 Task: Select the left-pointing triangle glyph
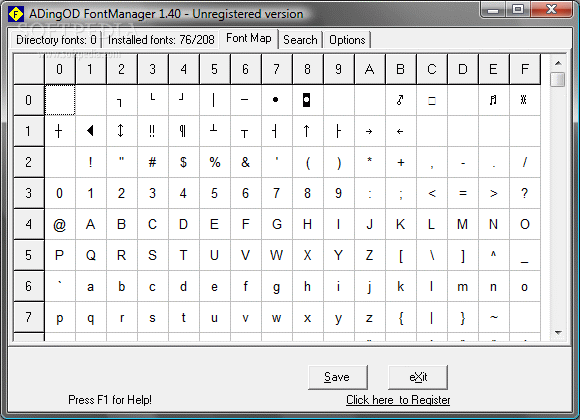(x=91, y=131)
